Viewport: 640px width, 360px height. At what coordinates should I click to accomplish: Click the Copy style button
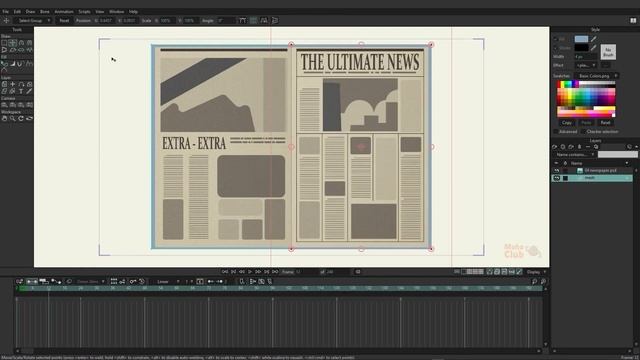[567, 123]
